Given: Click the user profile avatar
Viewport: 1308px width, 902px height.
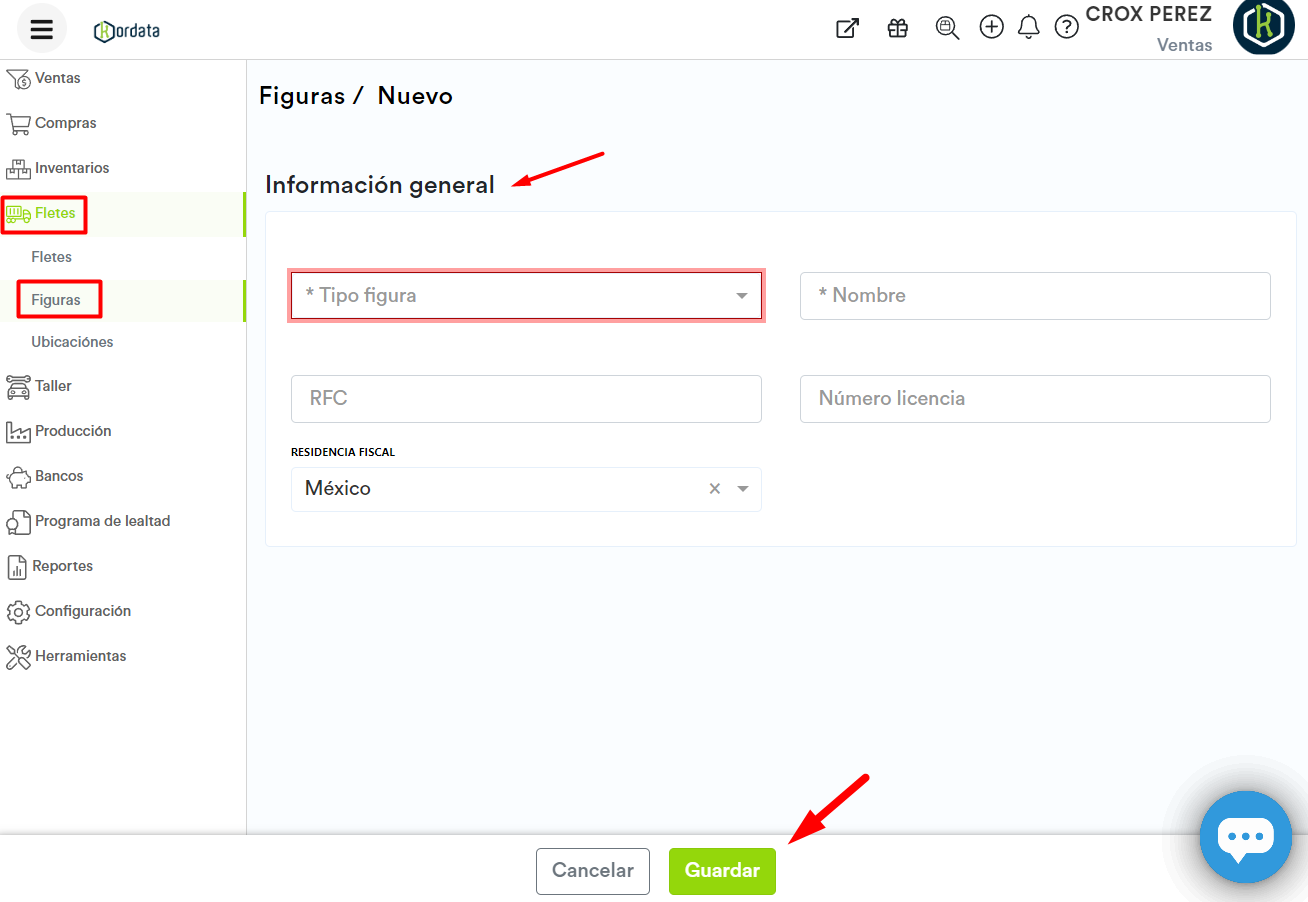Looking at the screenshot, I should (x=1264, y=27).
